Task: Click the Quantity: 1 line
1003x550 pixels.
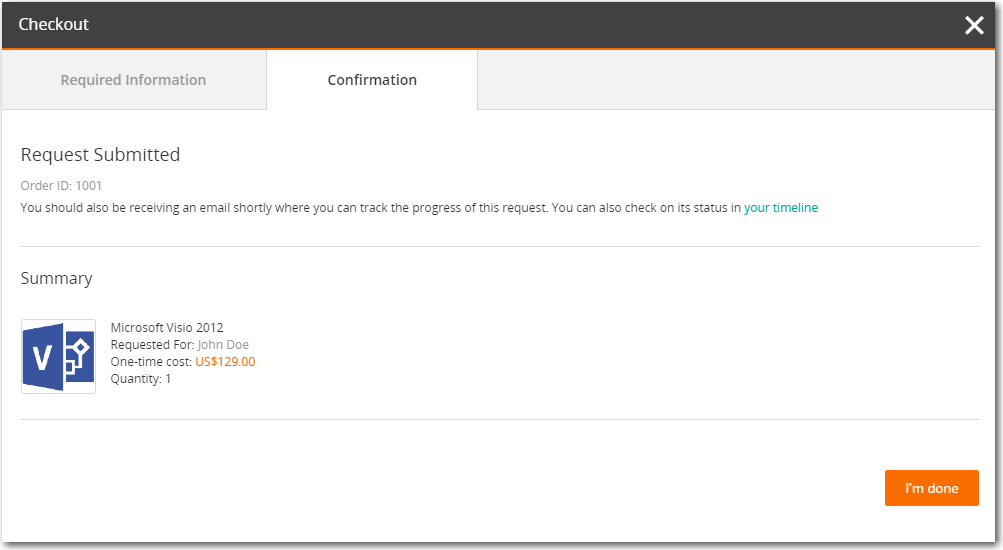Action: pos(141,379)
